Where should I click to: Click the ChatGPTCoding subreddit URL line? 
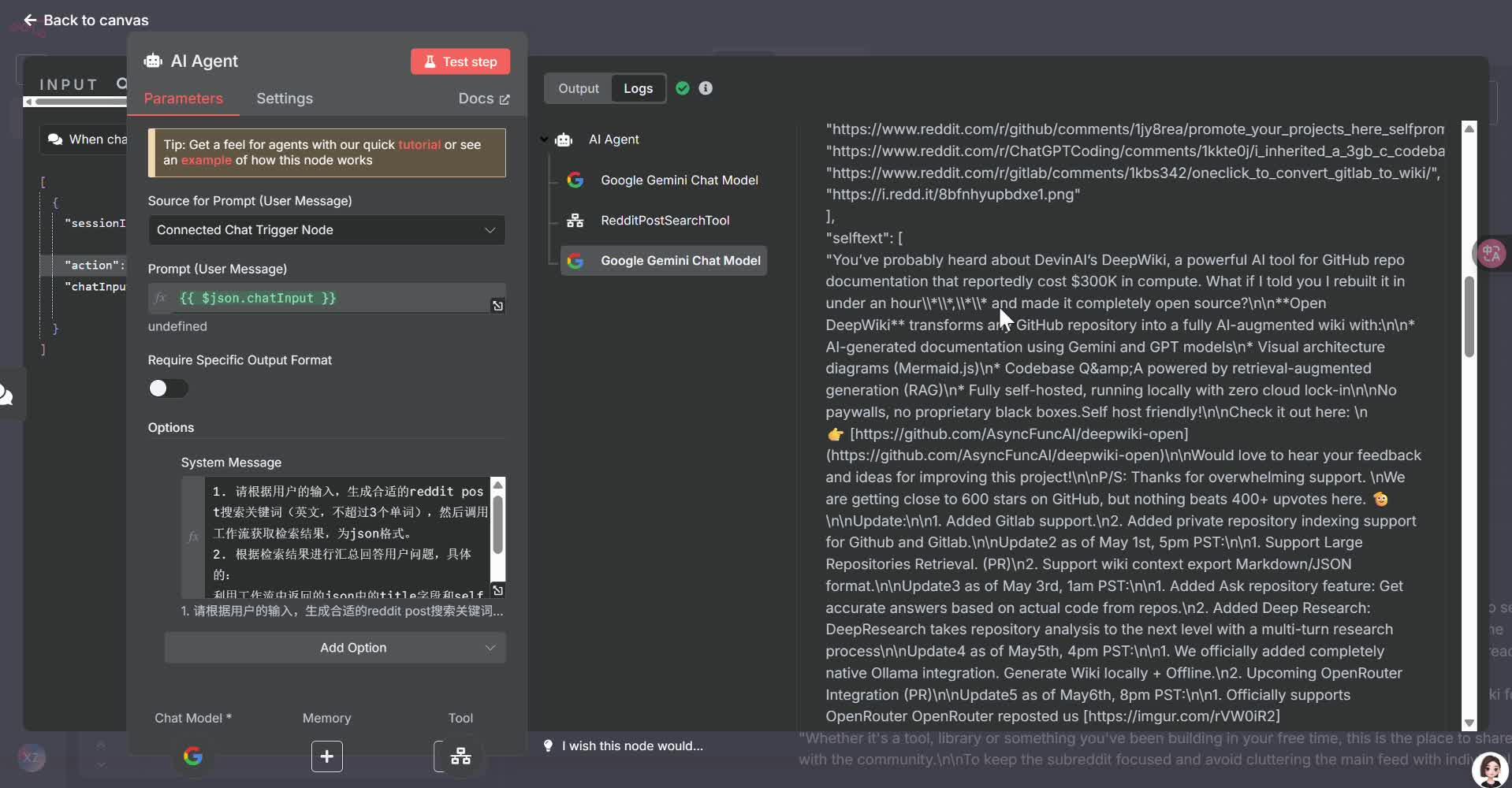pyautogui.click(x=1135, y=151)
